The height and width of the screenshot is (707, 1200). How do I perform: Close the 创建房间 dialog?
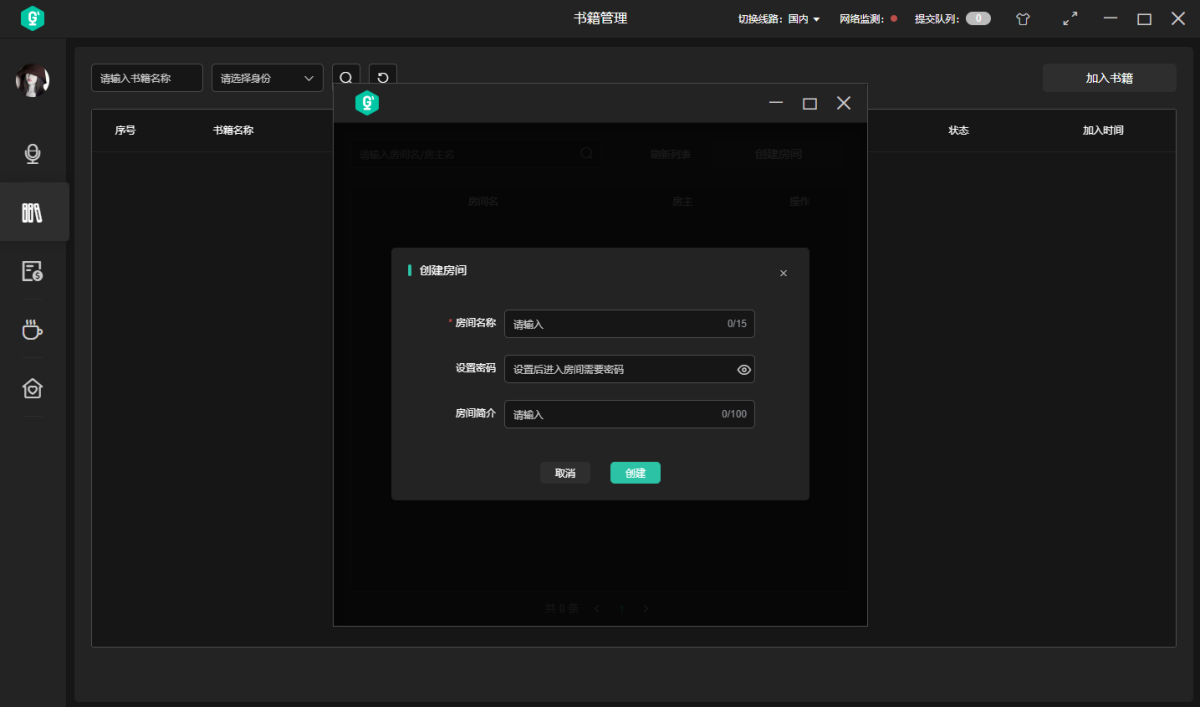783,273
